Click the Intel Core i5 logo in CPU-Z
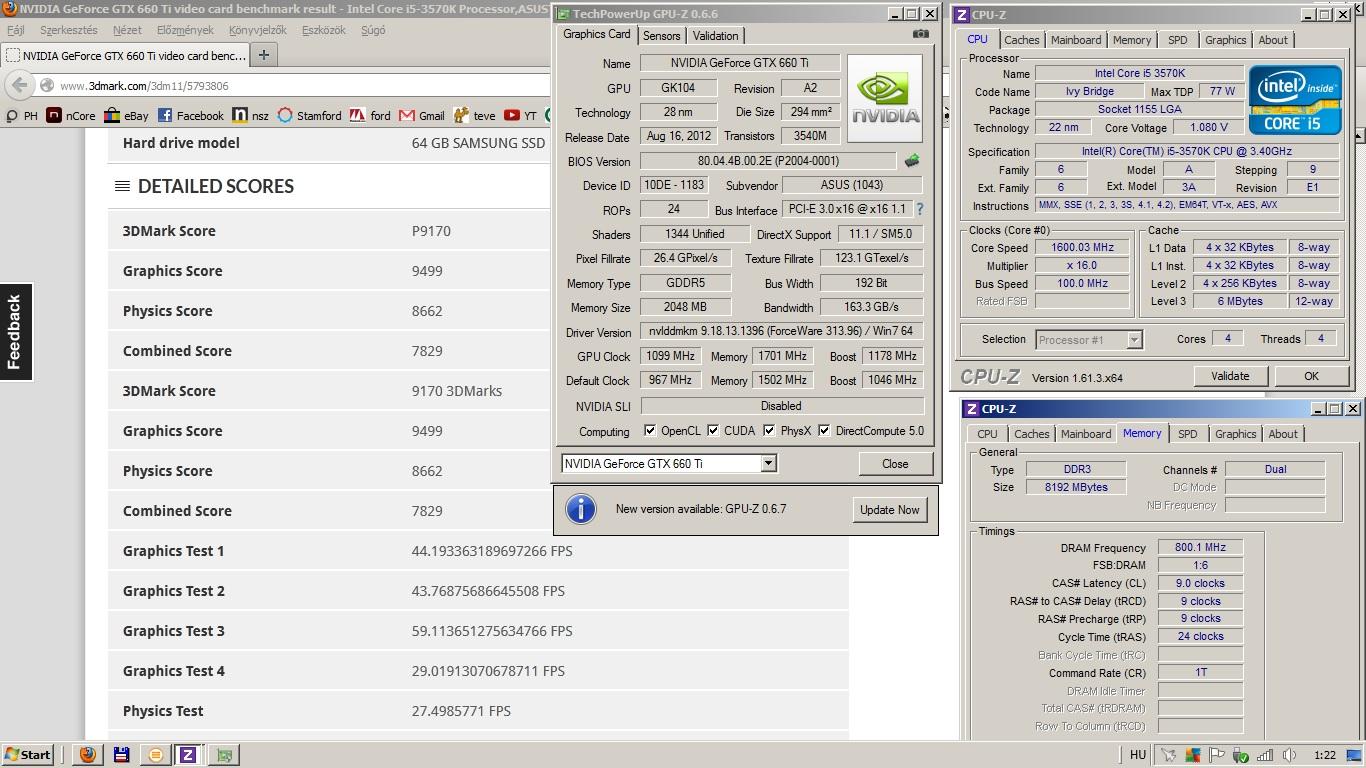 coord(1295,98)
